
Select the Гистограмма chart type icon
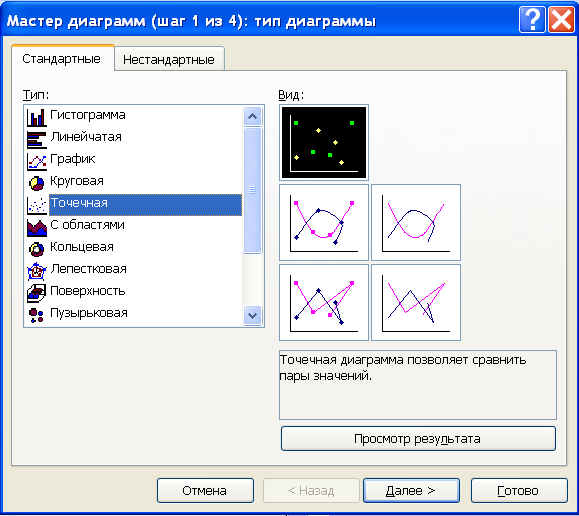37,117
